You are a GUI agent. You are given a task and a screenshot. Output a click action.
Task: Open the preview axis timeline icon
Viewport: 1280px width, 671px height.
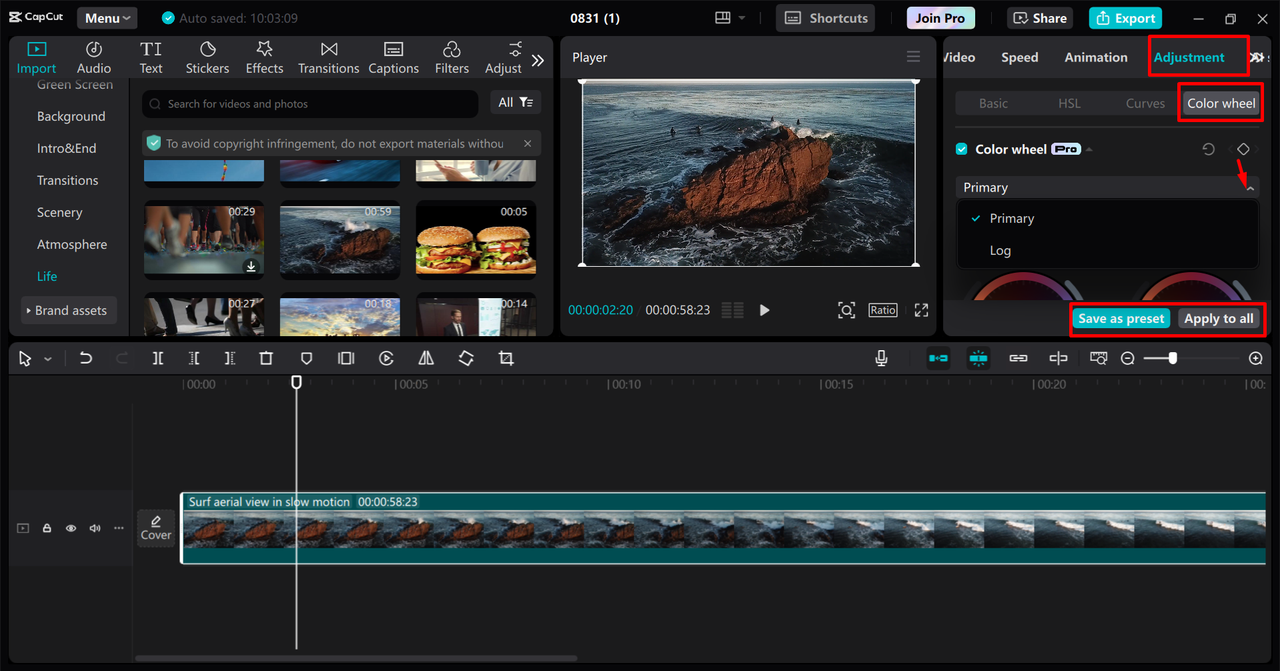coord(1099,358)
